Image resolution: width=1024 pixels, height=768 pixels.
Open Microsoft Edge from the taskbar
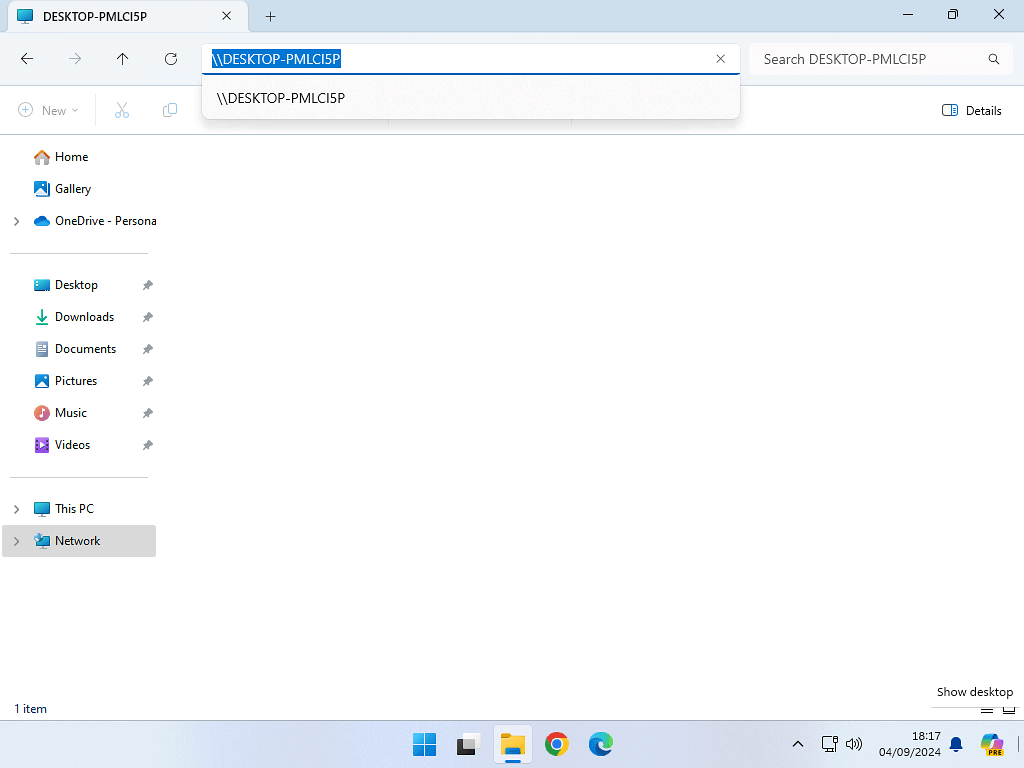pos(600,744)
